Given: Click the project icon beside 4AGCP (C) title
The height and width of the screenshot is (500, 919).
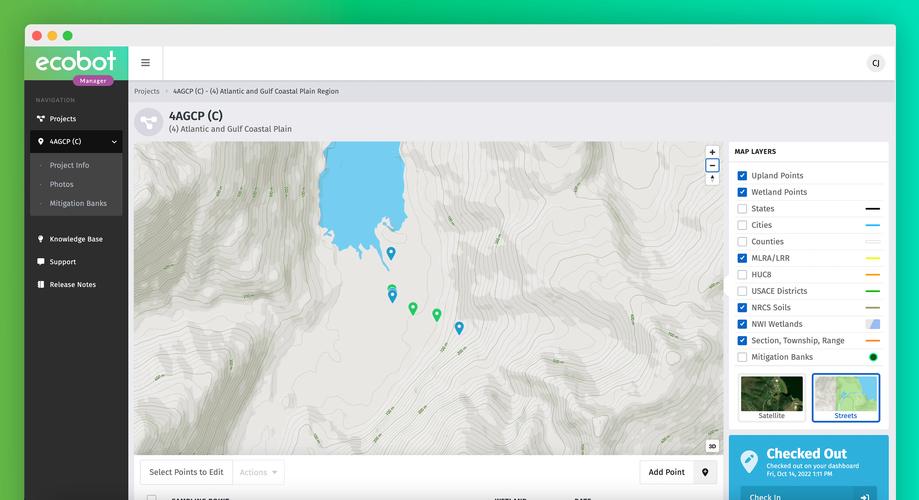Looking at the screenshot, I should point(149,122).
